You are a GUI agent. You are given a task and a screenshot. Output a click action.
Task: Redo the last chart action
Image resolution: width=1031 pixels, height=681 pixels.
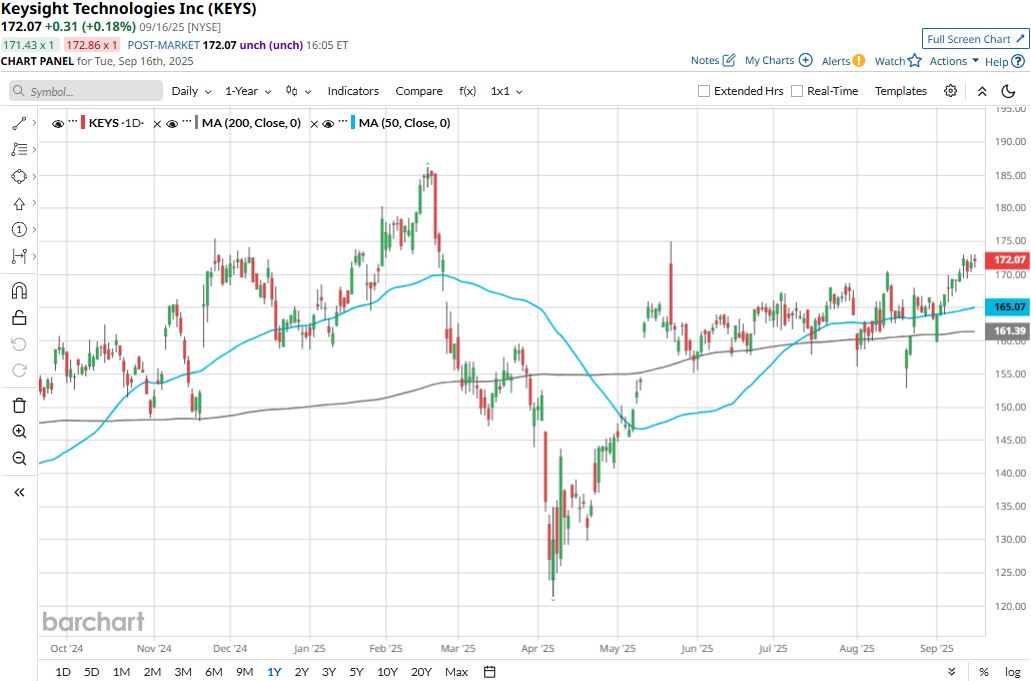tap(19, 371)
